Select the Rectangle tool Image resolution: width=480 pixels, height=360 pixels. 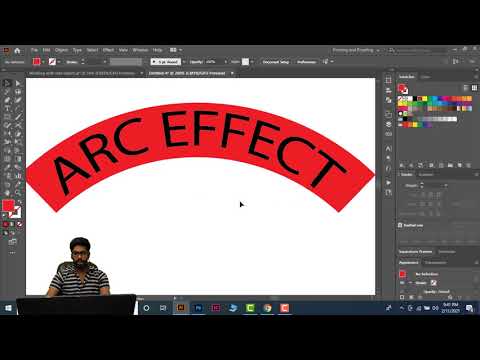7,117
